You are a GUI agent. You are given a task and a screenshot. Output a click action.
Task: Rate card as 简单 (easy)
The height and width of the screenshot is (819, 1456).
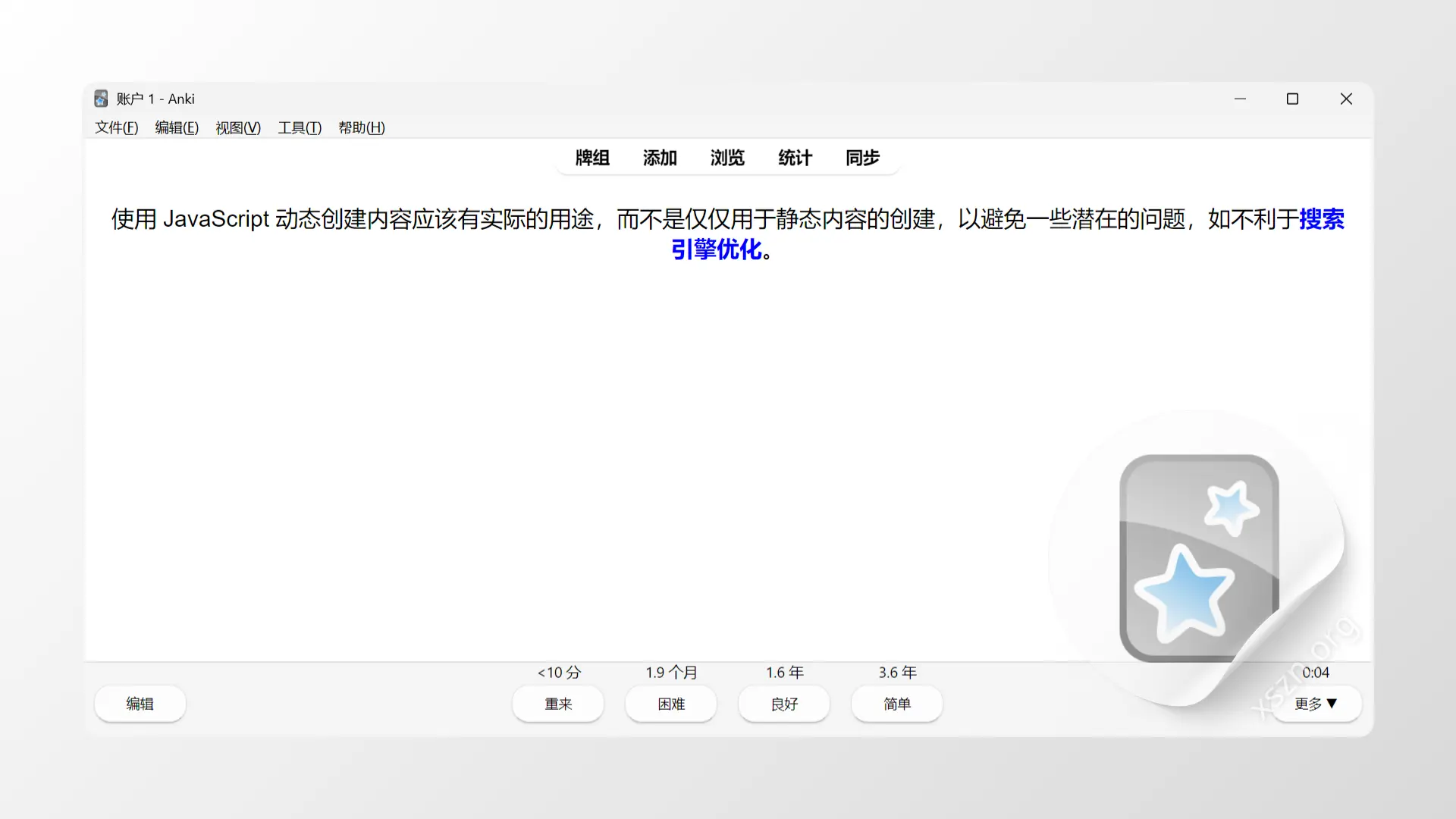pyautogui.click(x=897, y=704)
